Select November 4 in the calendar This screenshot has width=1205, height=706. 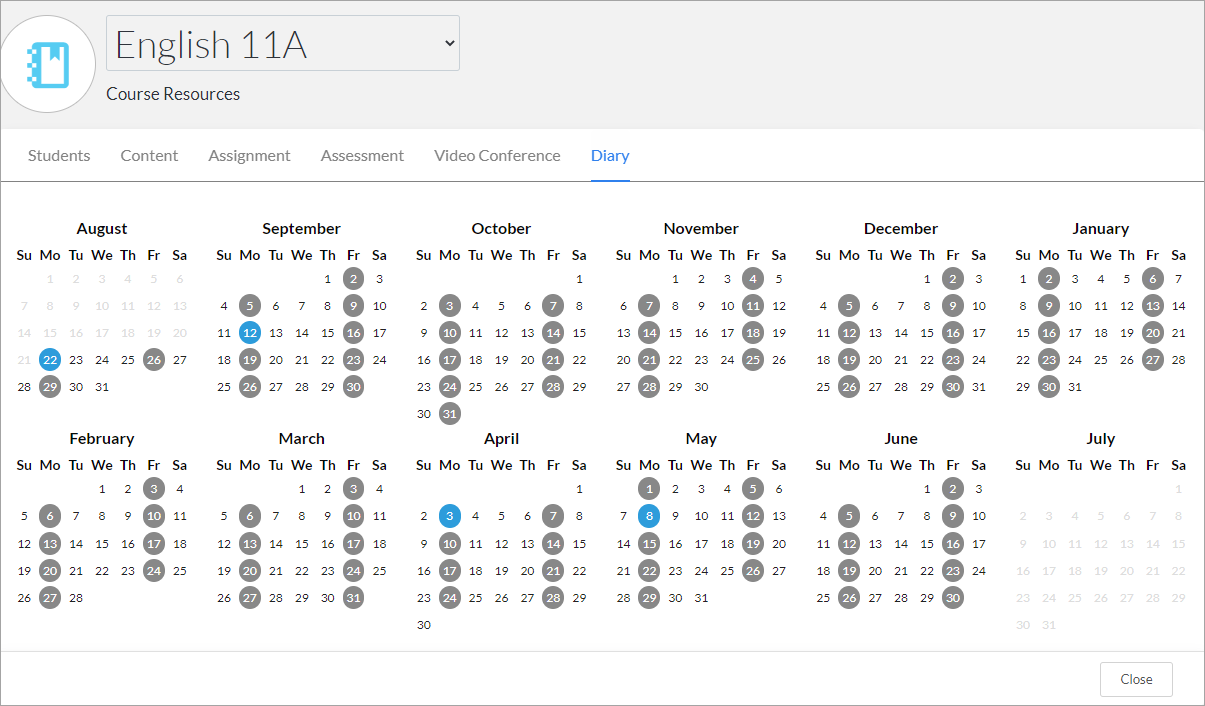pyautogui.click(x=754, y=279)
